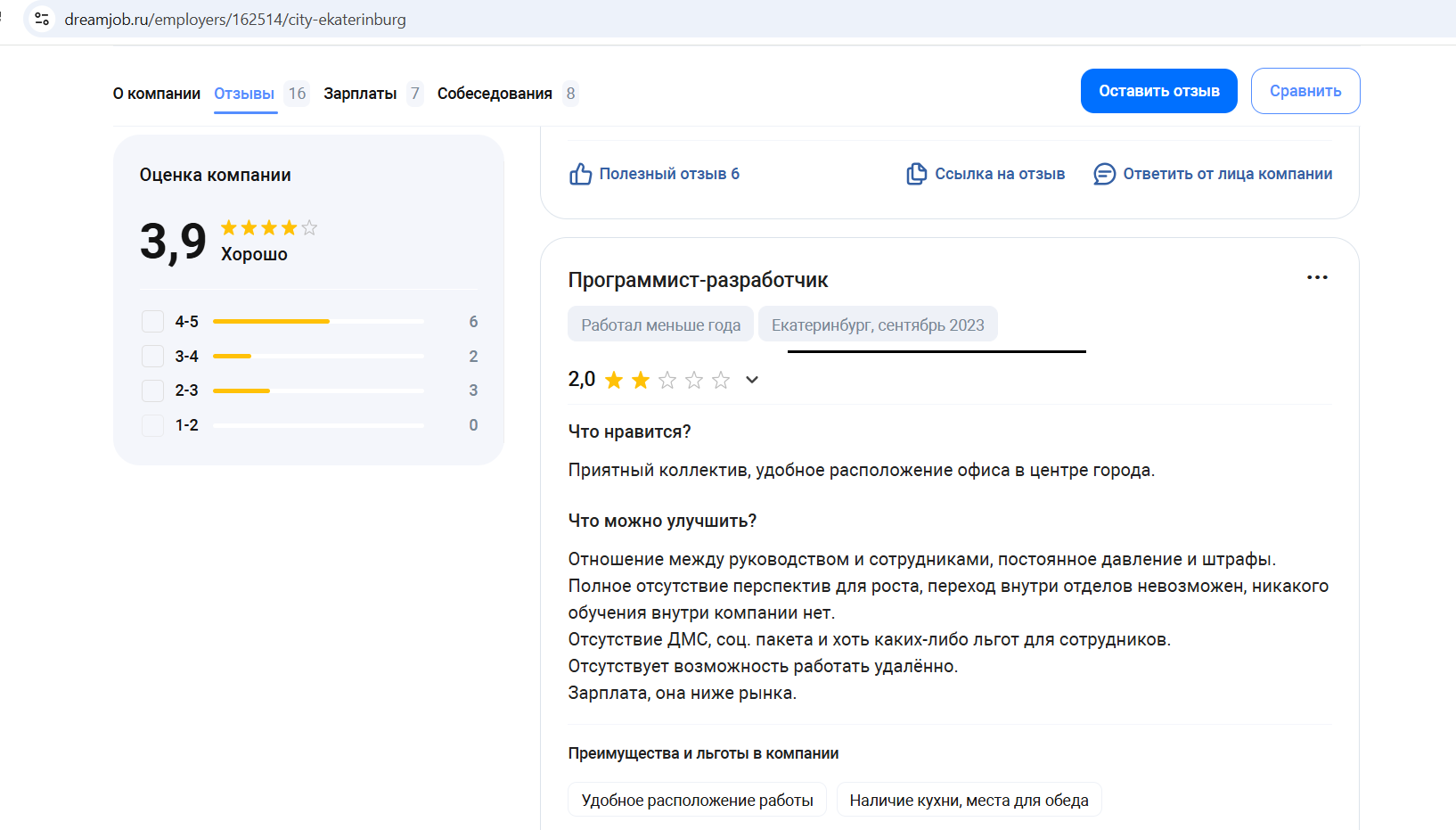Click the site info icon in the address bar
1456x830 pixels.
tap(42, 19)
